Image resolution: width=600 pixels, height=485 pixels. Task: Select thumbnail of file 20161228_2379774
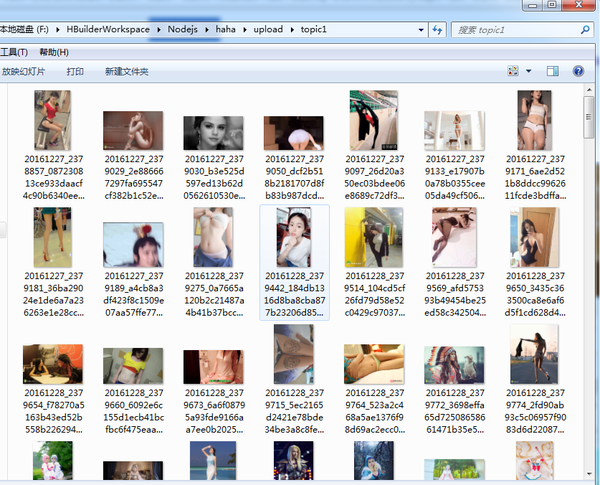point(535,354)
